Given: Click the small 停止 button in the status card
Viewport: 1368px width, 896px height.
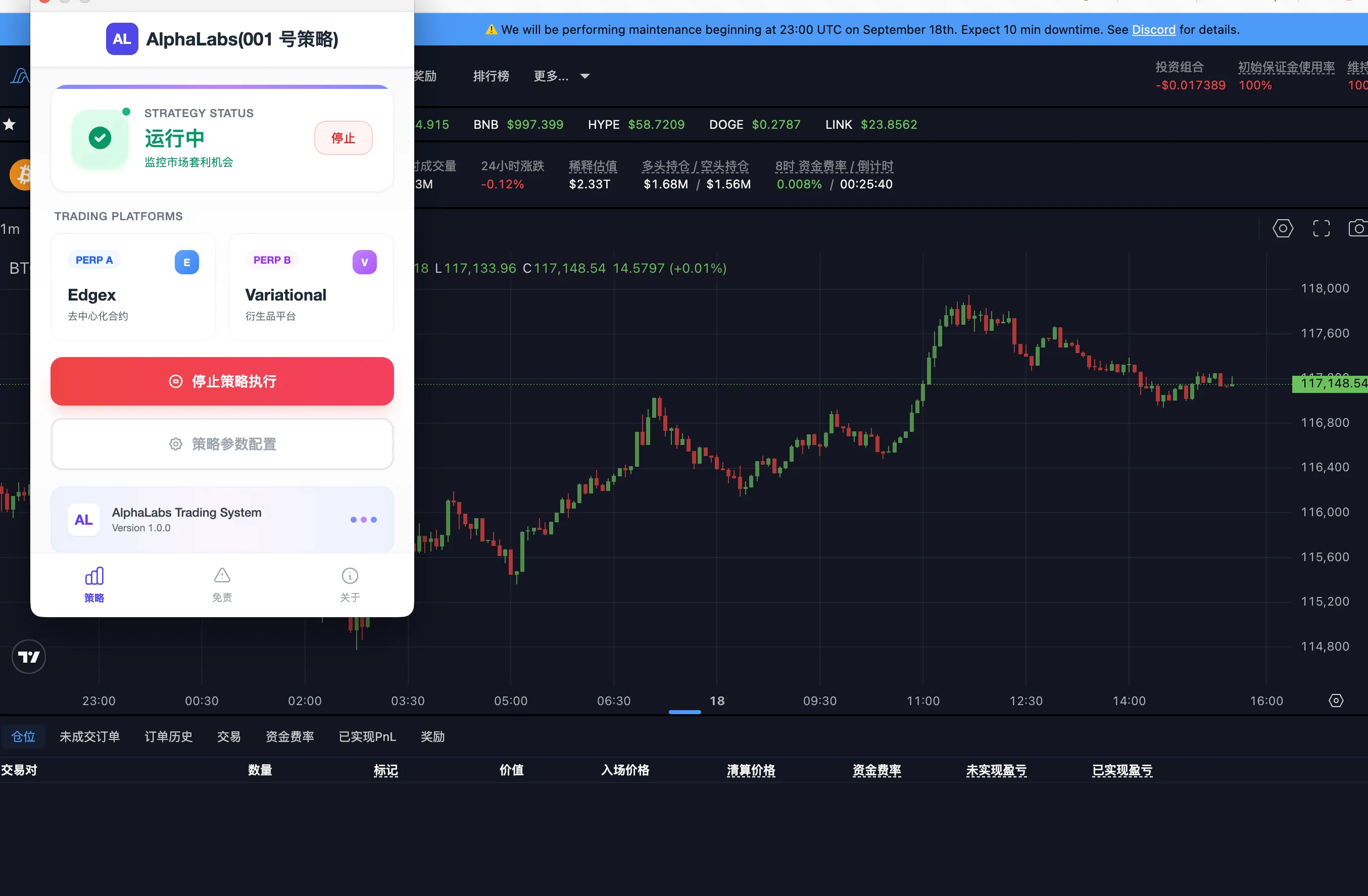Looking at the screenshot, I should (x=343, y=138).
